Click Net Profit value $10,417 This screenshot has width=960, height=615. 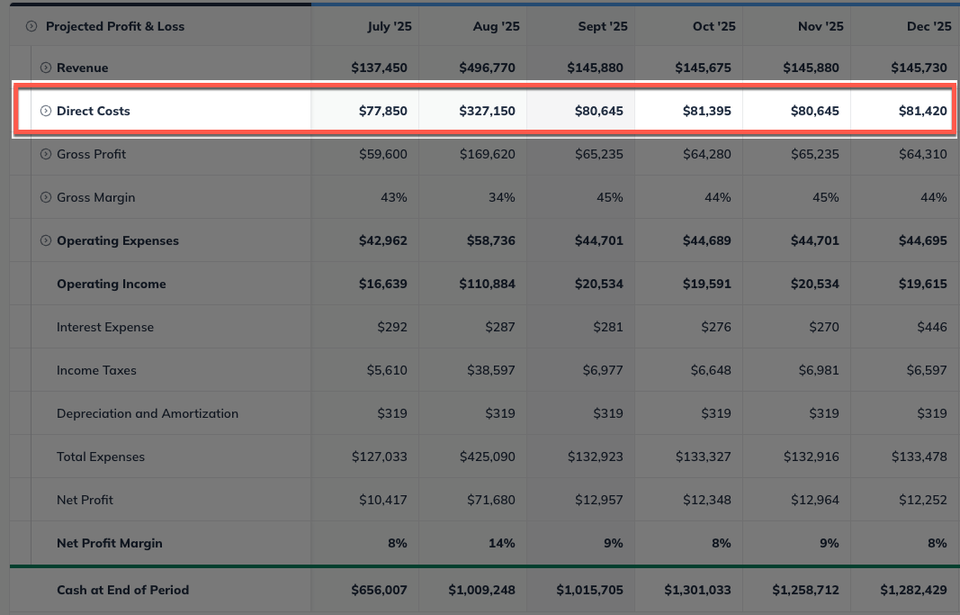383,500
